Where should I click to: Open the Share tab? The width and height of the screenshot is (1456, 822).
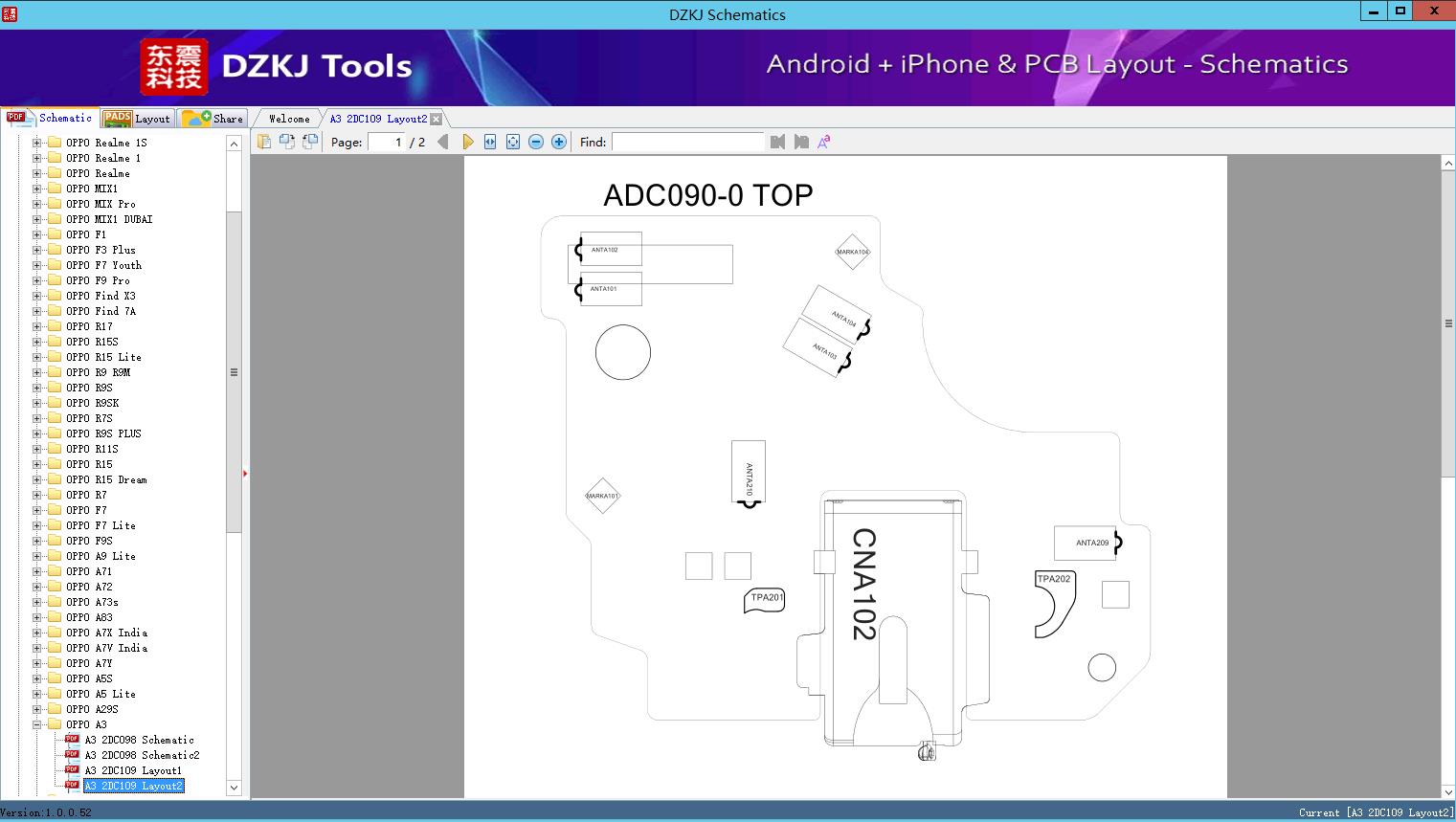pyautogui.click(x=213, y=118)
